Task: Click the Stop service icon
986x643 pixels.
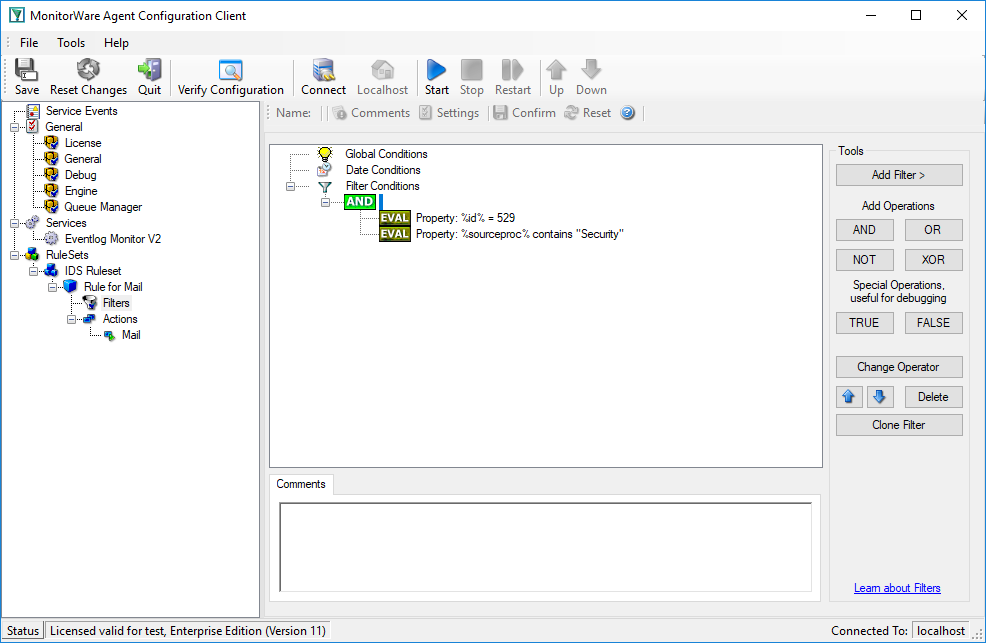Action: click(472, 70)
